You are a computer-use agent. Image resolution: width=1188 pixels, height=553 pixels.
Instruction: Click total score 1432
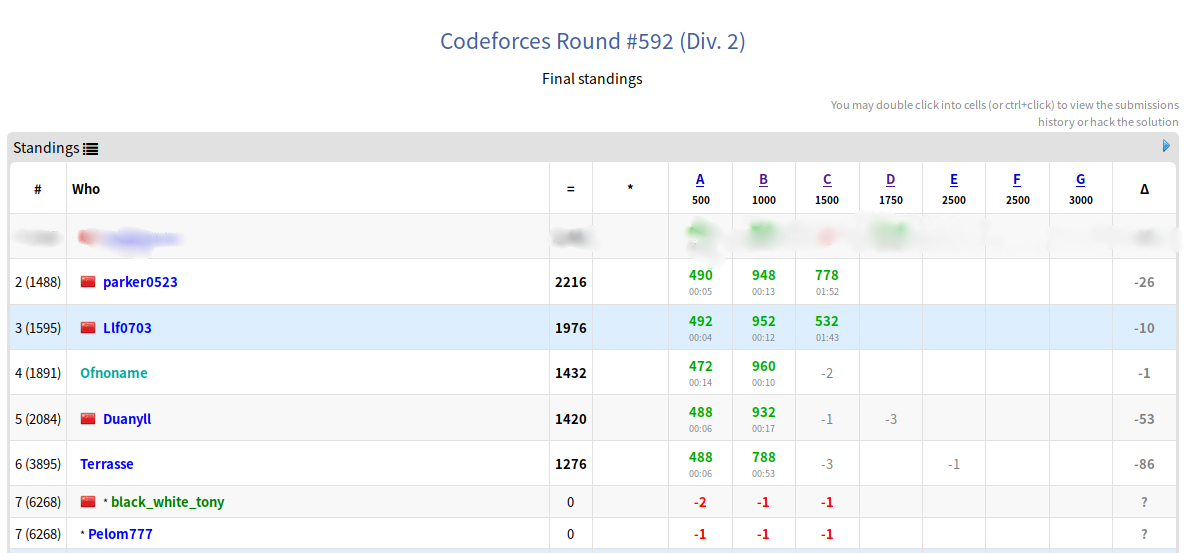(571, 373)
